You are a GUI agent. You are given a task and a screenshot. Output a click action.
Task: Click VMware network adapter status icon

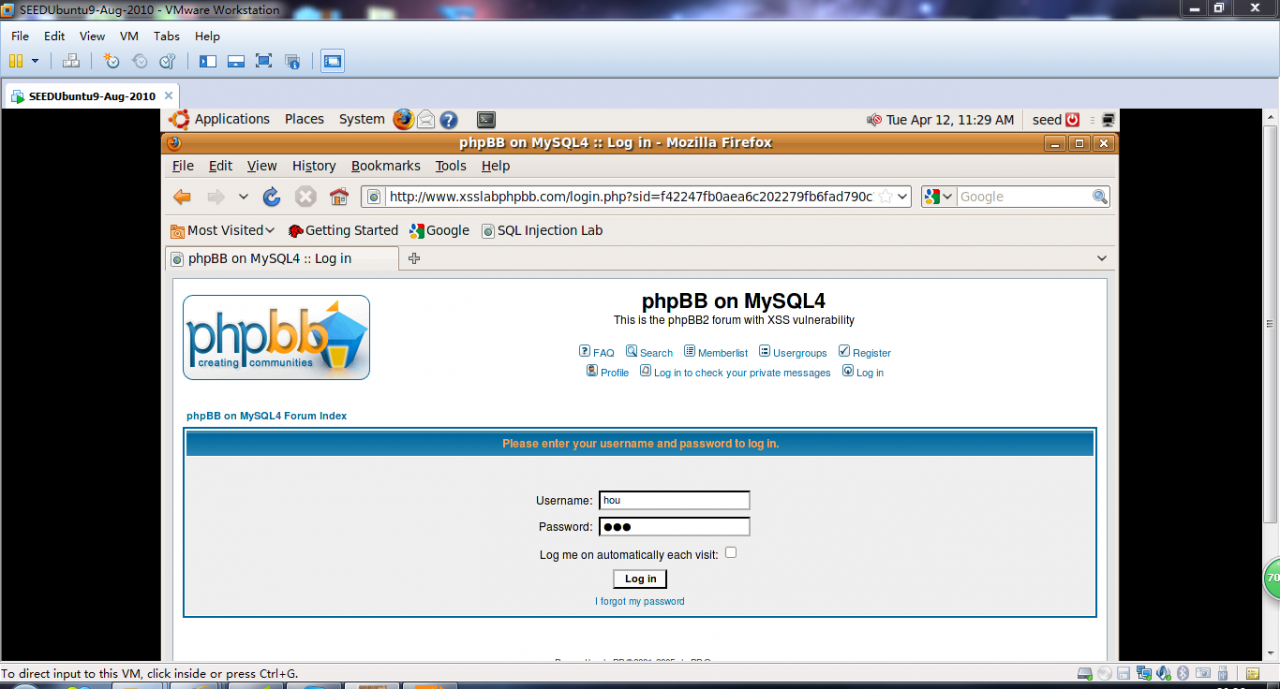[x=1143, y=673]
